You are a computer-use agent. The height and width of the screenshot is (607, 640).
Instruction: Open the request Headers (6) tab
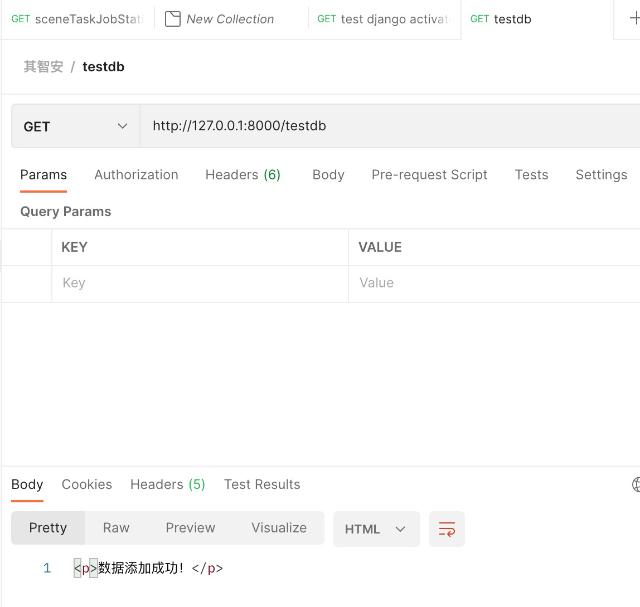[x=243, y=175]
